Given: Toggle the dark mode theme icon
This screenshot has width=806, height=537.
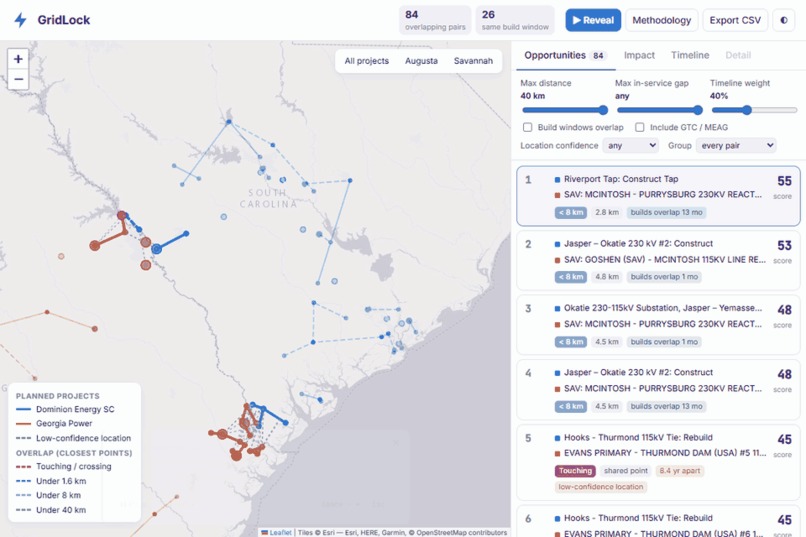Looking at the screenshot, I should click(x=784, y=20).
